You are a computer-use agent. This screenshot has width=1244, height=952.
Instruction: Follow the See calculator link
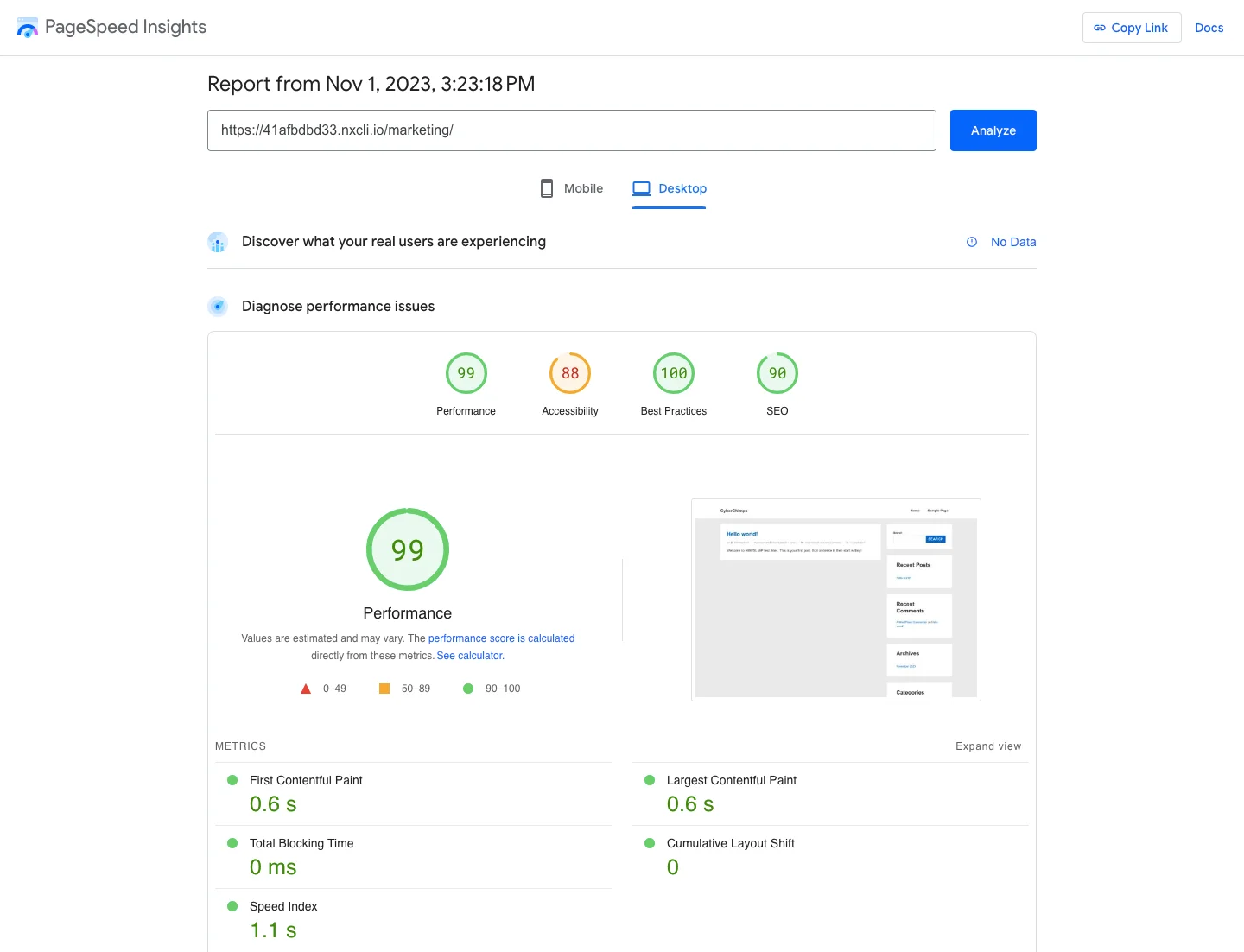pyautogui.click(x=469, y=655)
